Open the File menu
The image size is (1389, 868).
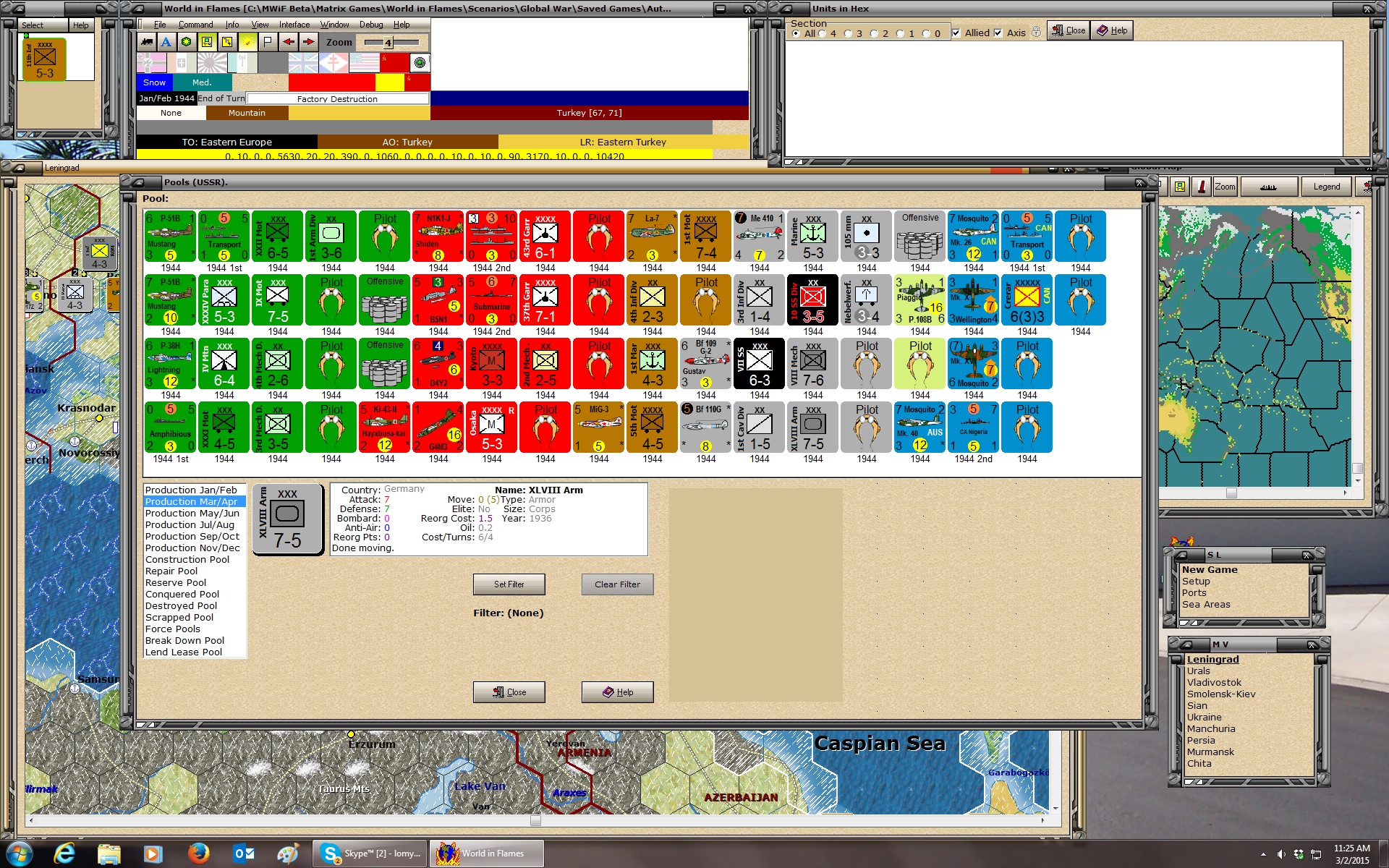160,25
